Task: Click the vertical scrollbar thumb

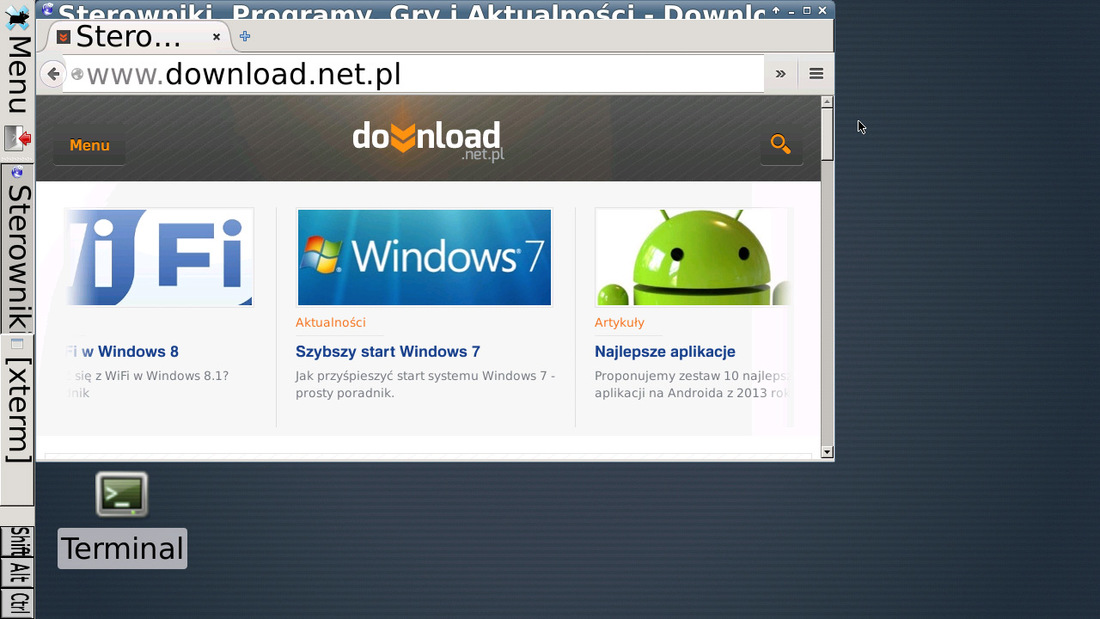Action: 827,135
